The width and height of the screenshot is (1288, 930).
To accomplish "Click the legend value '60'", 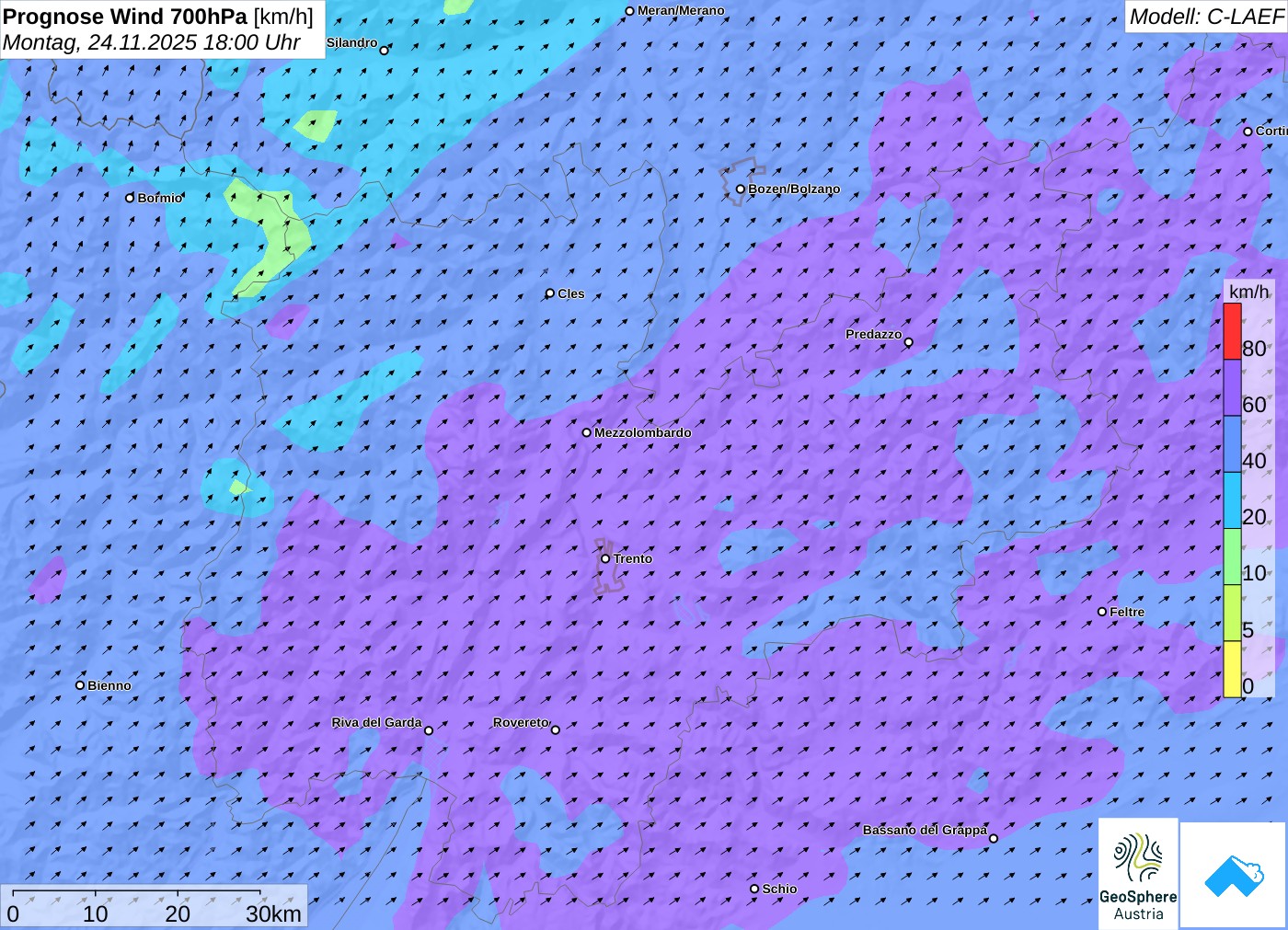I will pos(1254,405).
